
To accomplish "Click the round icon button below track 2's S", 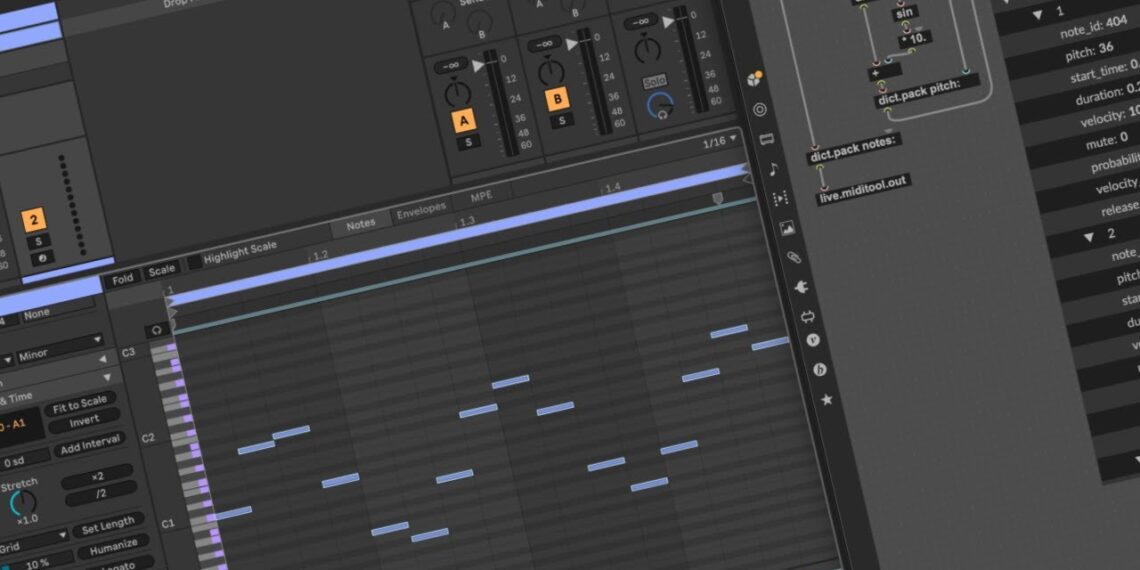I will 42,258.
